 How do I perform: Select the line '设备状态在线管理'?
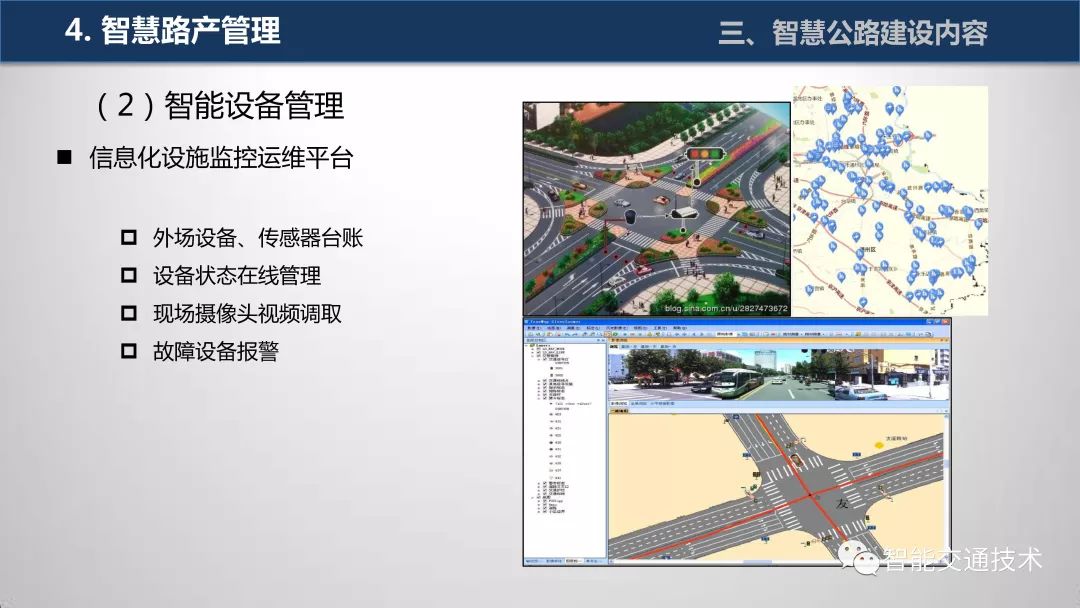237,275
